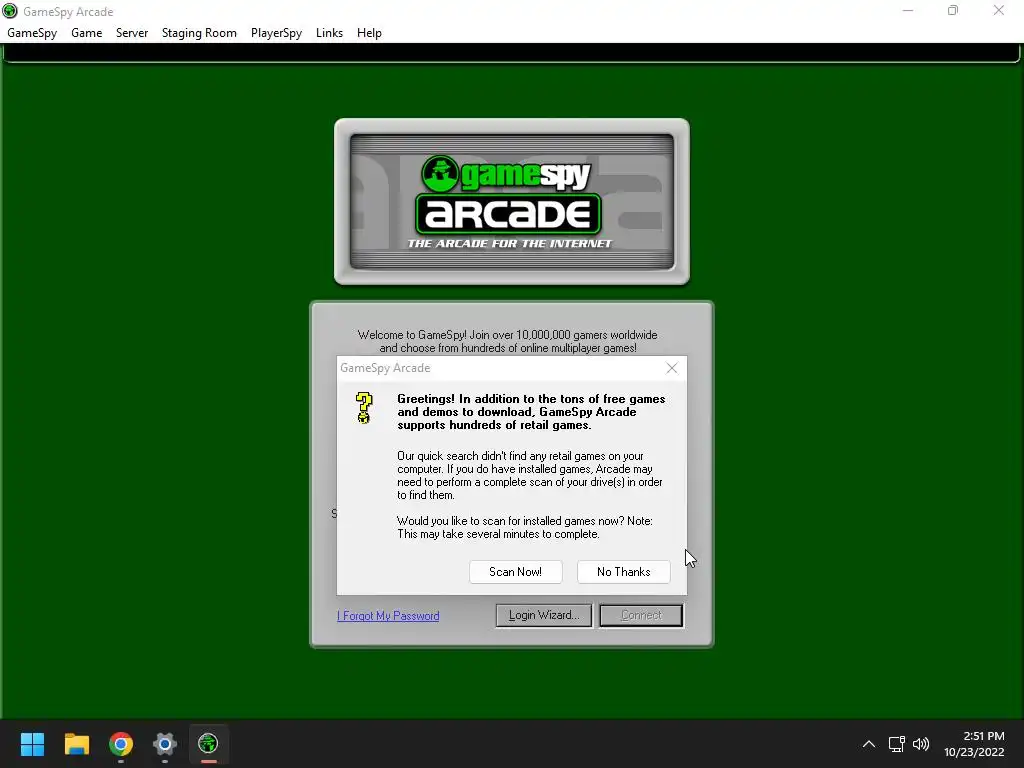
Task: Click the question mark dialog icon
Action: 364,408
